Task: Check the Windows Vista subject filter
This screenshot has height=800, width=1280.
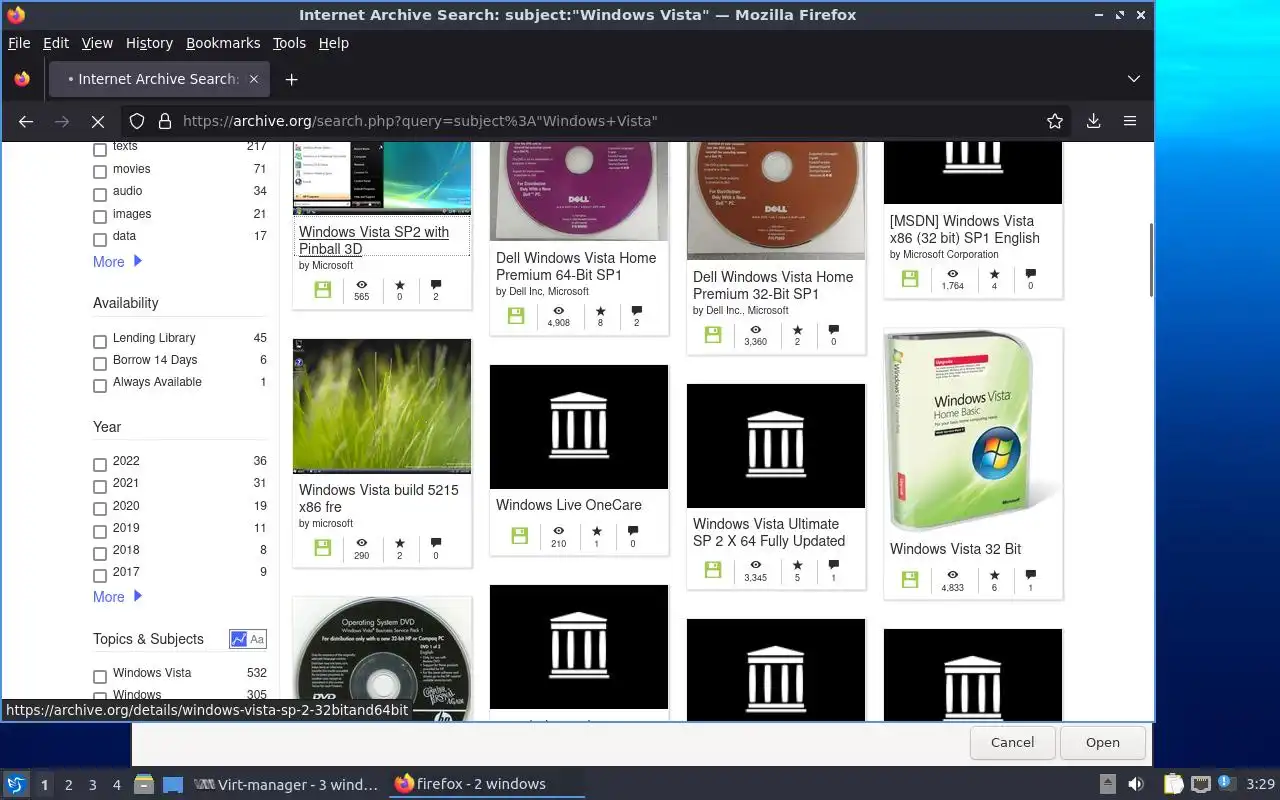Action: [99, 676]
